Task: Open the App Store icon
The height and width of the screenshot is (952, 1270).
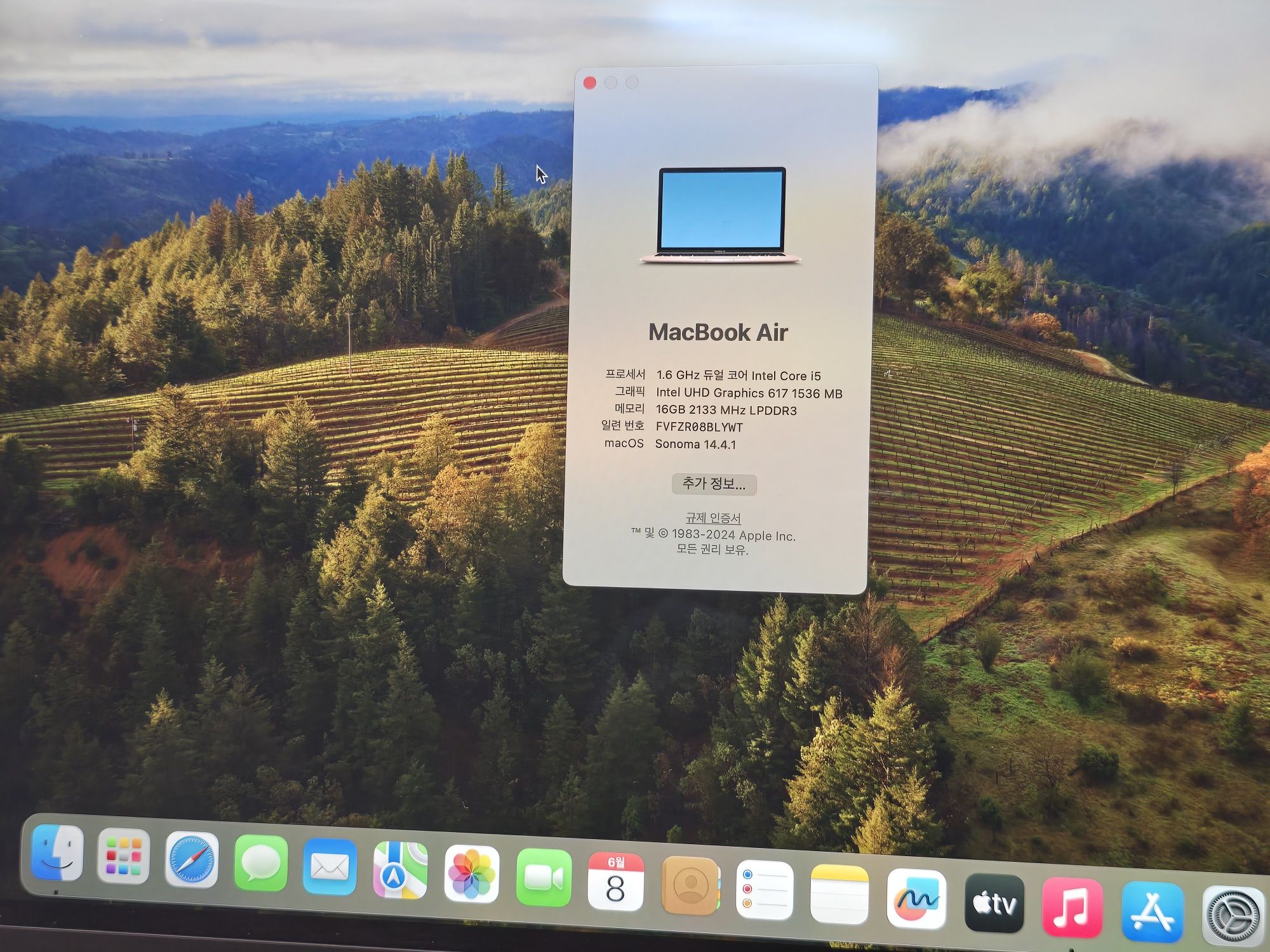Action: 1152,912
